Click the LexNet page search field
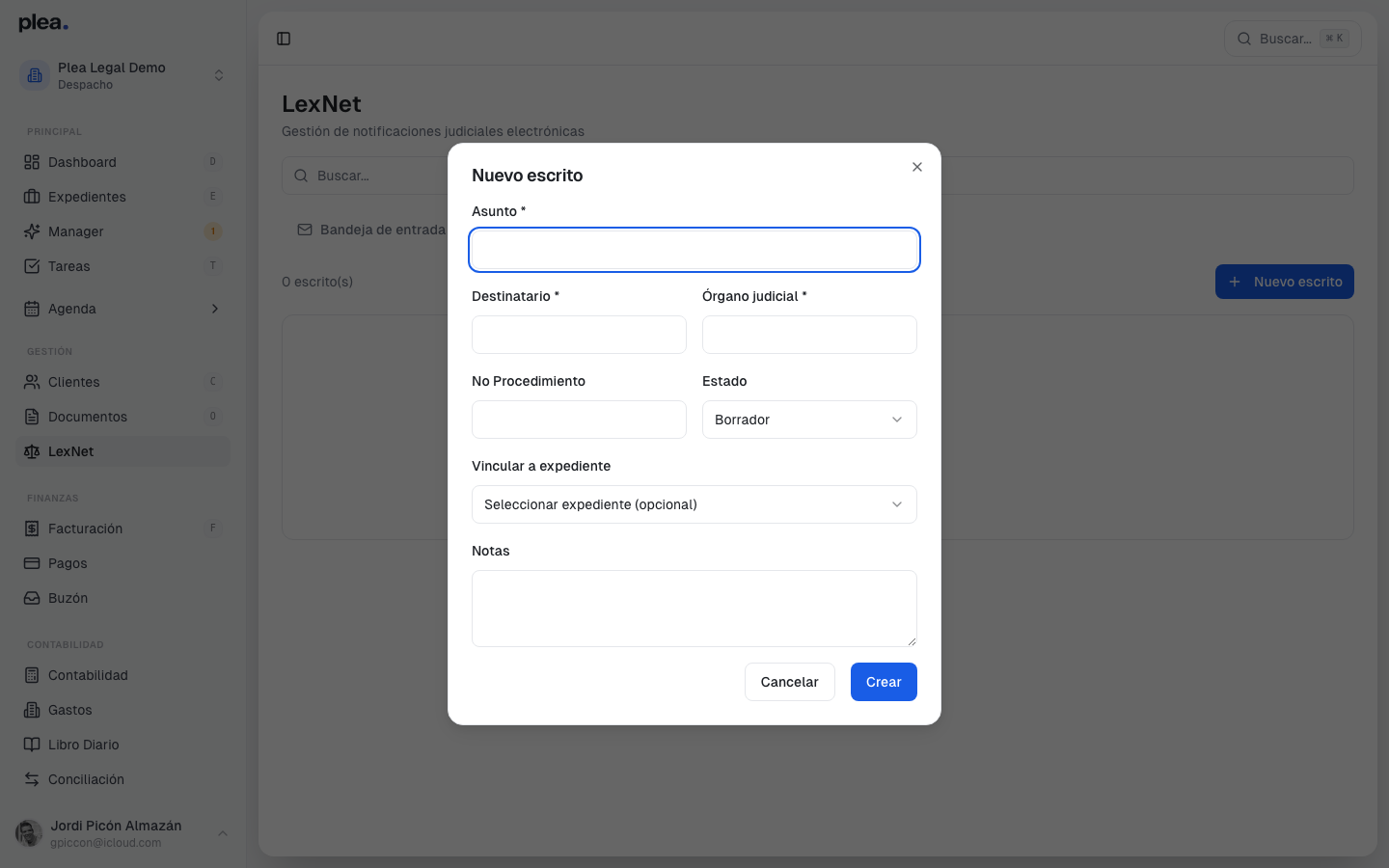The image size is (1389, 868). point(818,176)
